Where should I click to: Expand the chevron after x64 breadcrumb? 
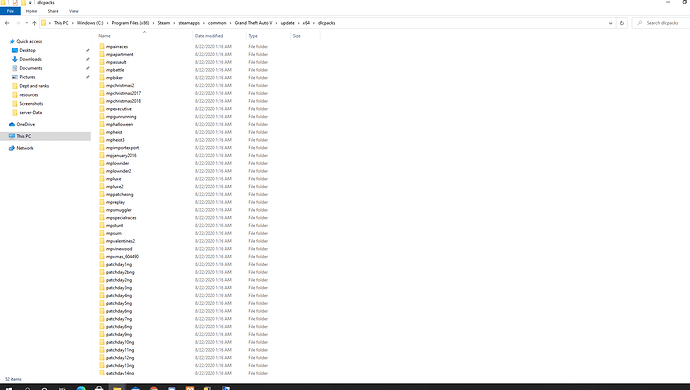314,23
